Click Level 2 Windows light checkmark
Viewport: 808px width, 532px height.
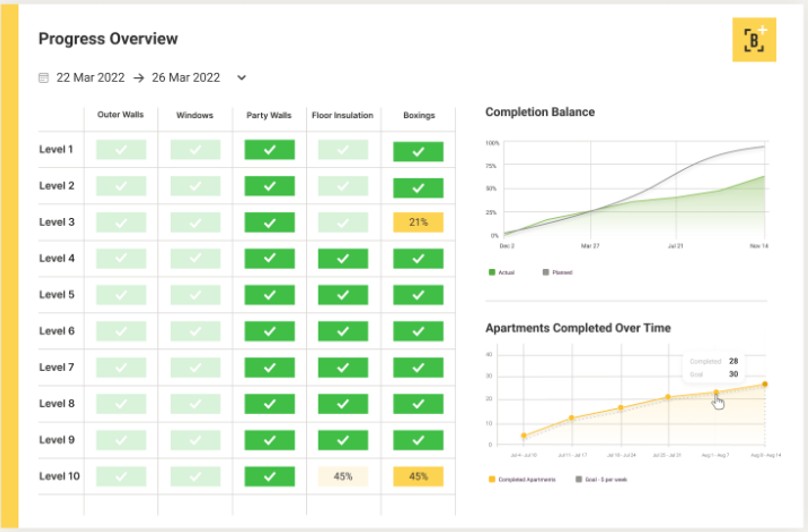pyautogui.click(x=195, y=186)
